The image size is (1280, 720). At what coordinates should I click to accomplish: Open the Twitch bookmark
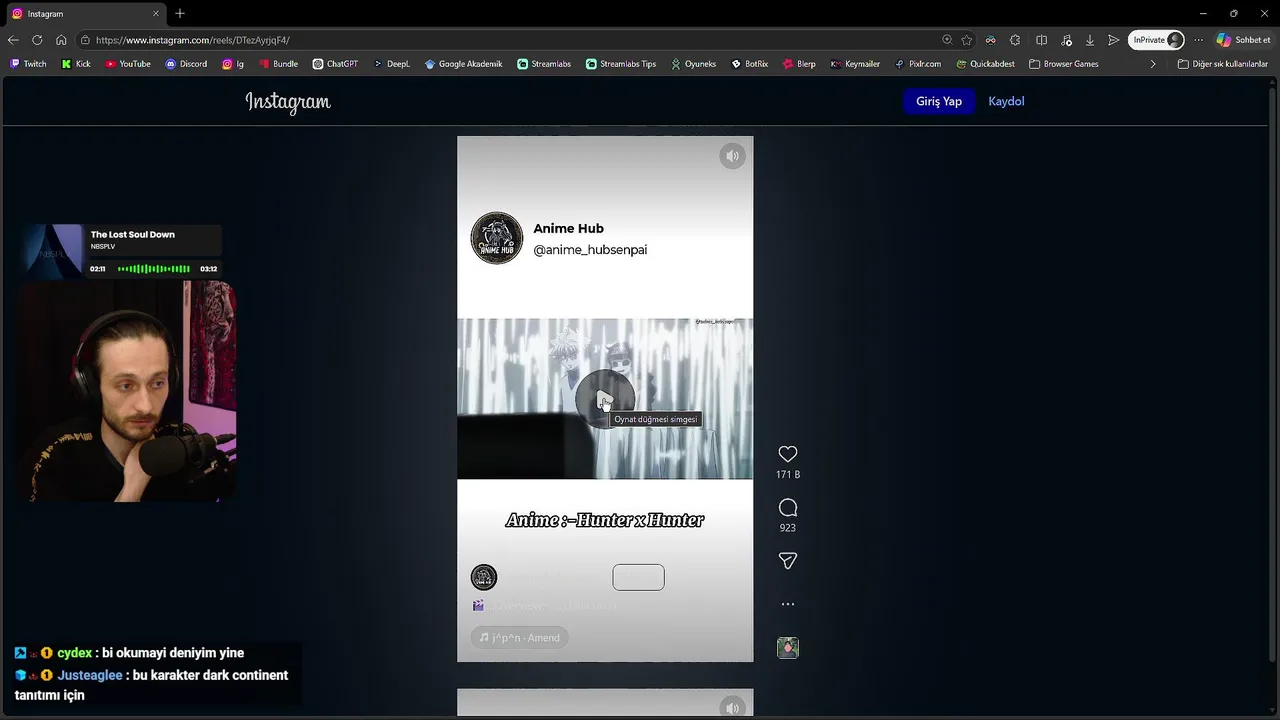coord(28,64)
